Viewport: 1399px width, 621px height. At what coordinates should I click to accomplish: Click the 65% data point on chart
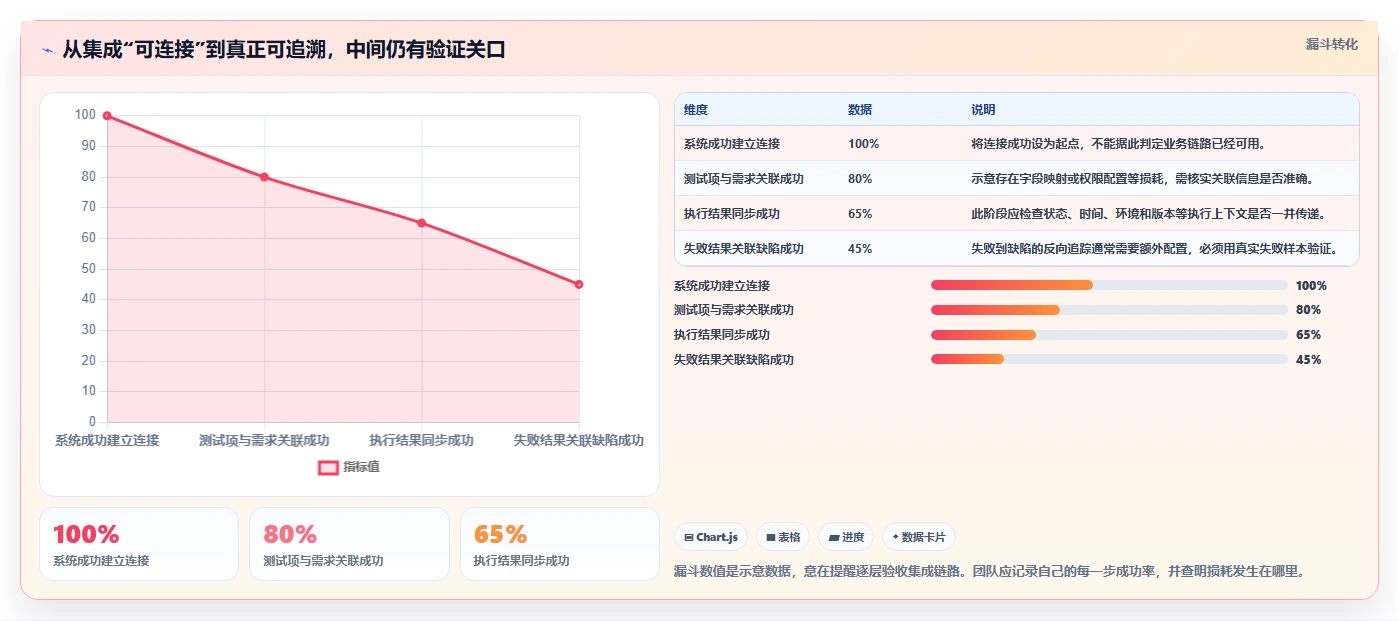point(422,223)
